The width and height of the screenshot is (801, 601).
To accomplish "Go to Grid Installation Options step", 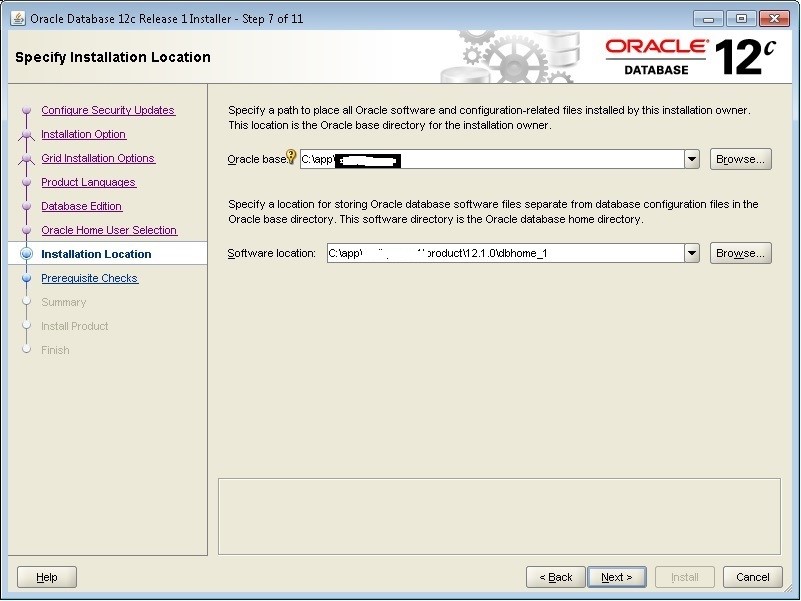I will point(98,158).
